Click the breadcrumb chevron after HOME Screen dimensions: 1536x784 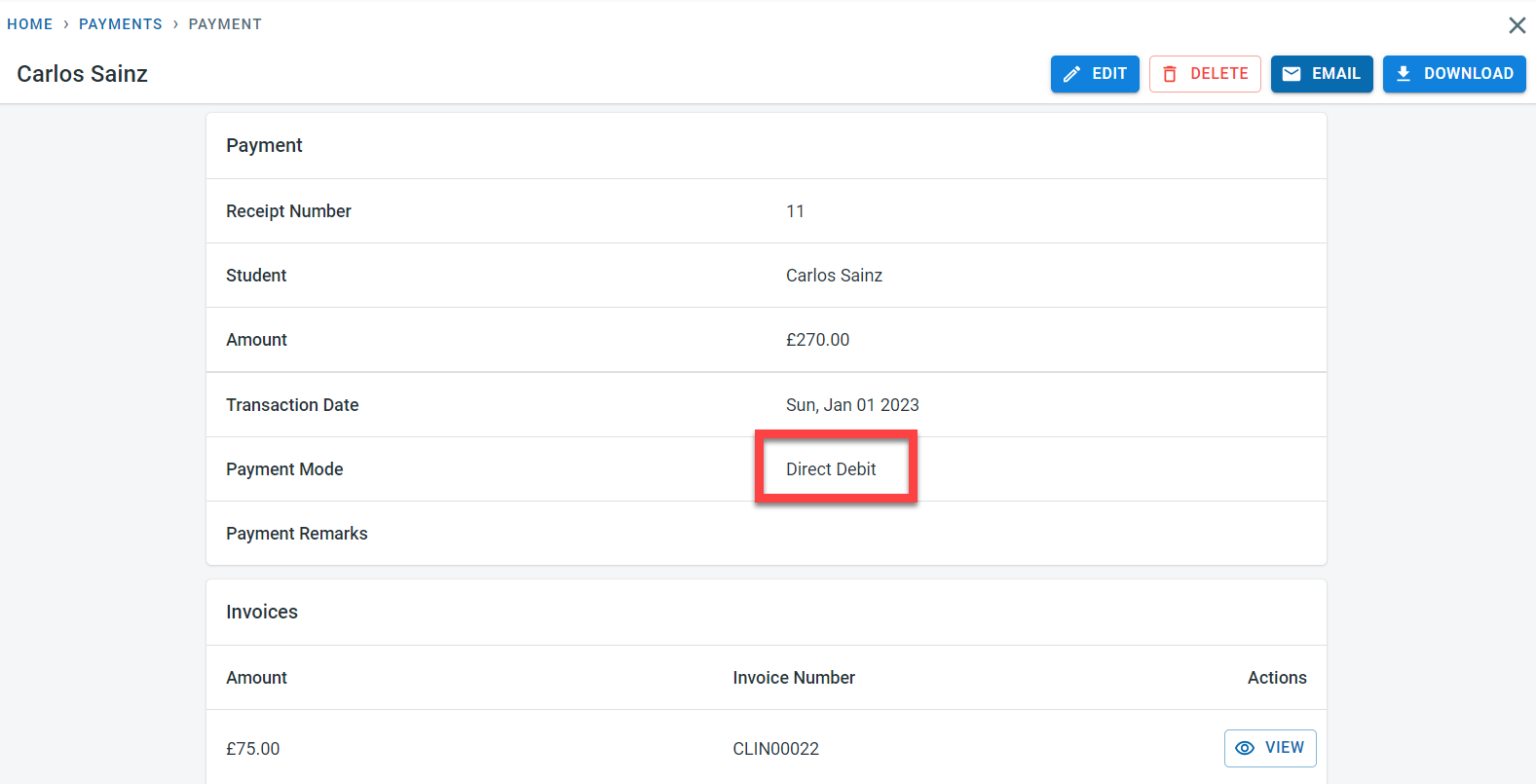point(66,24)
